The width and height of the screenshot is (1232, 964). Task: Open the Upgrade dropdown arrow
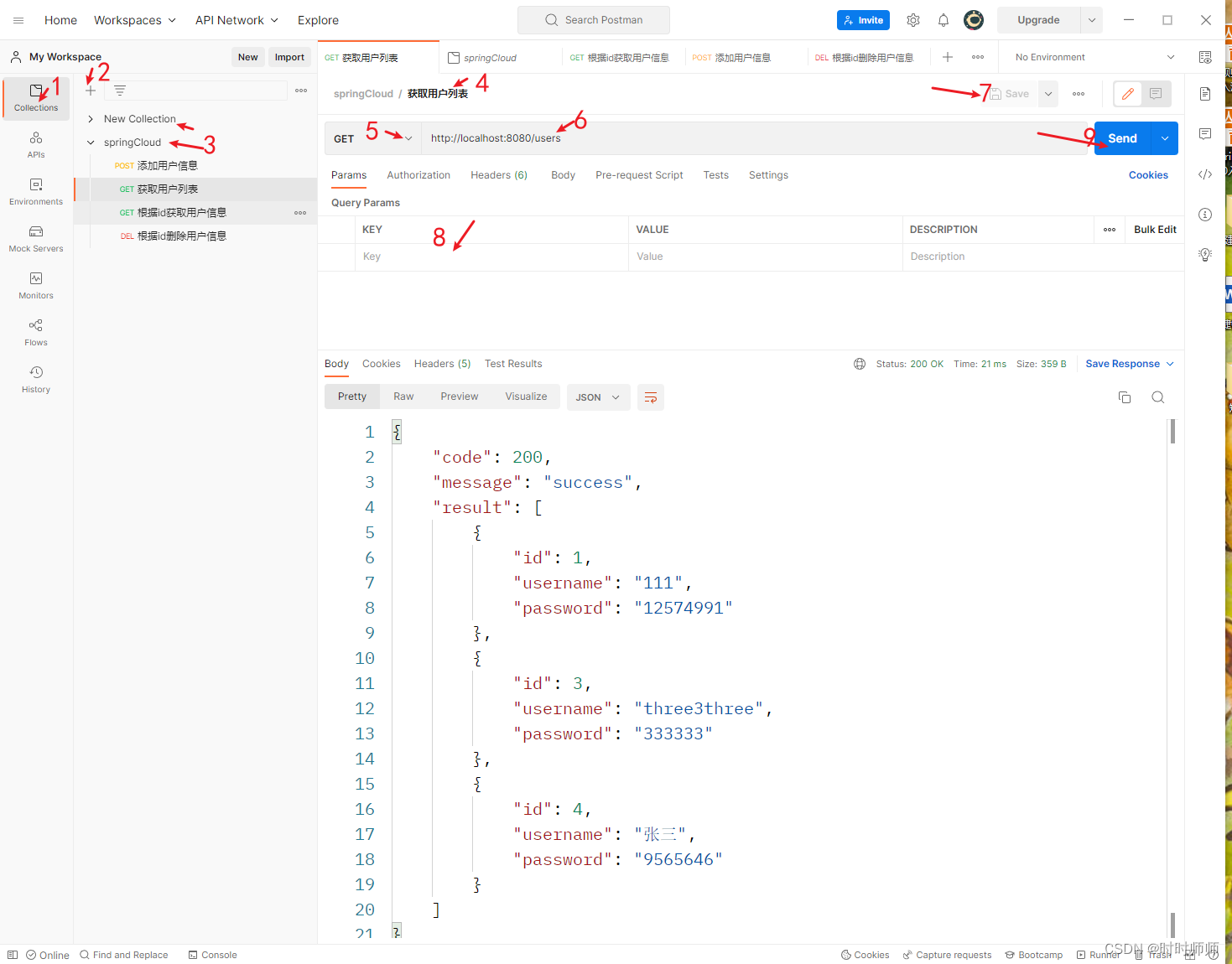pyautogui.click(x=1092, y=20)
